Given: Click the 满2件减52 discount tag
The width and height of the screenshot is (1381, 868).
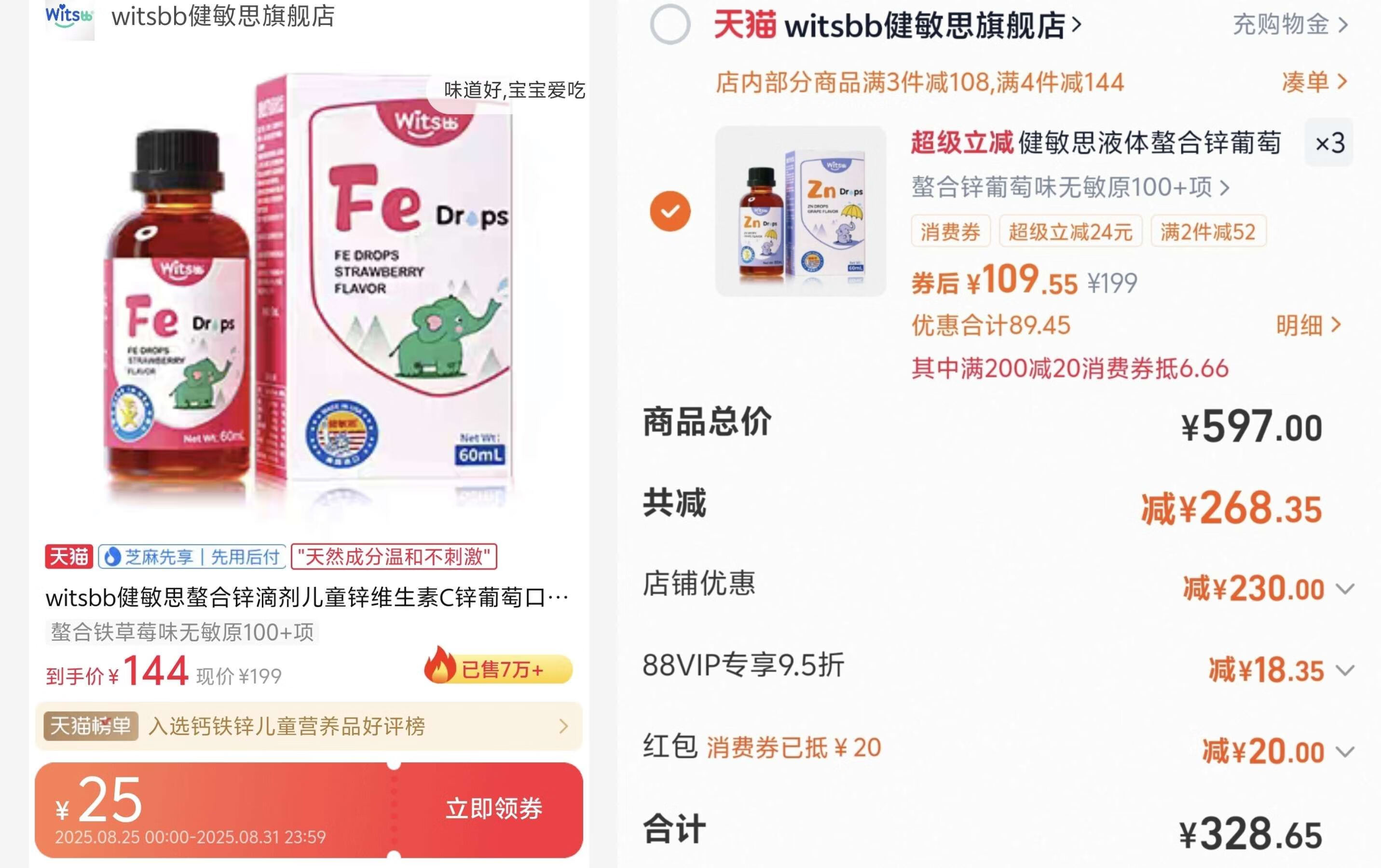Looking at the screenshot, I should 1208,231.
